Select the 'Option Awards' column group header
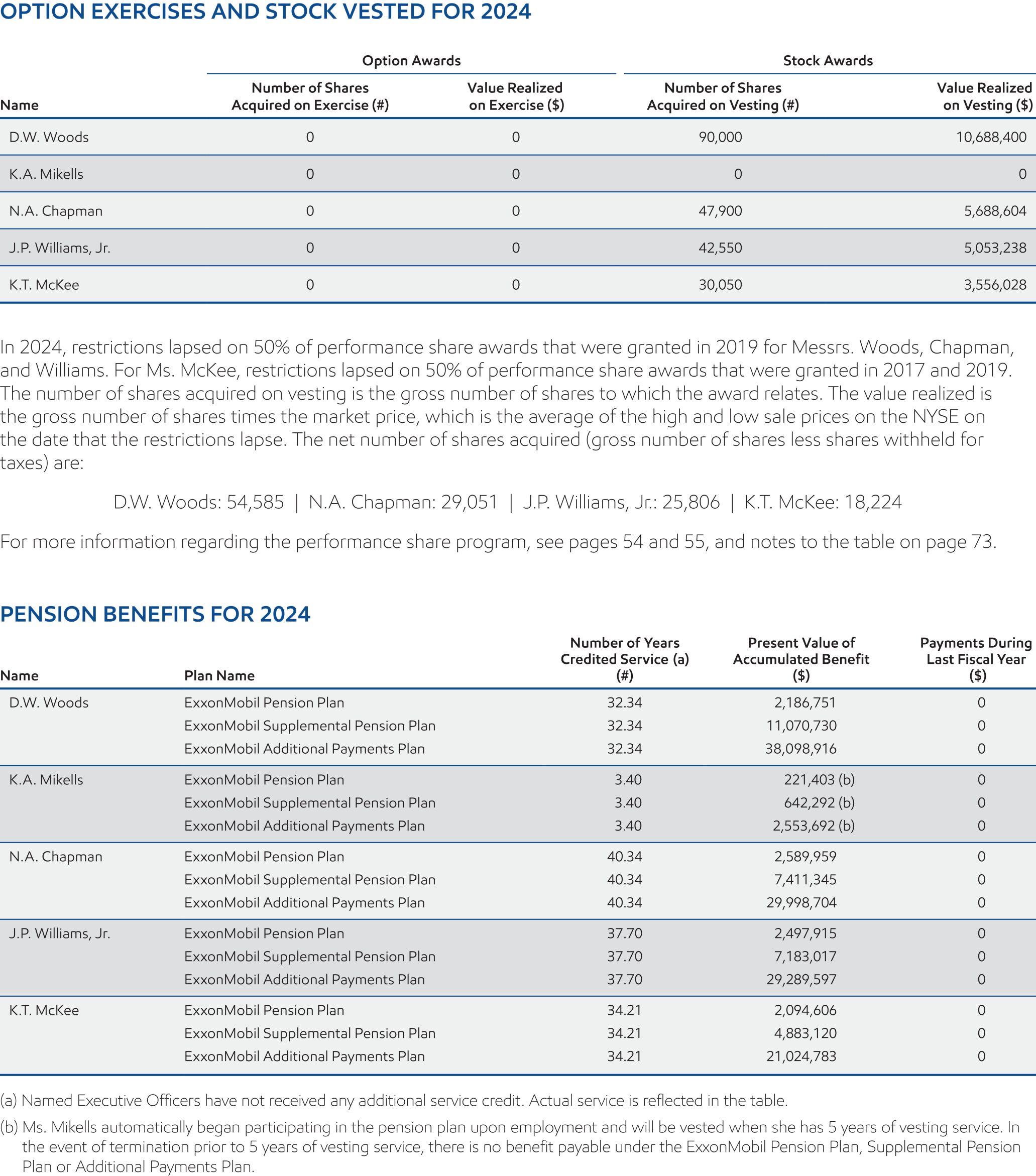1036x1176 pixels. point(411,60)
